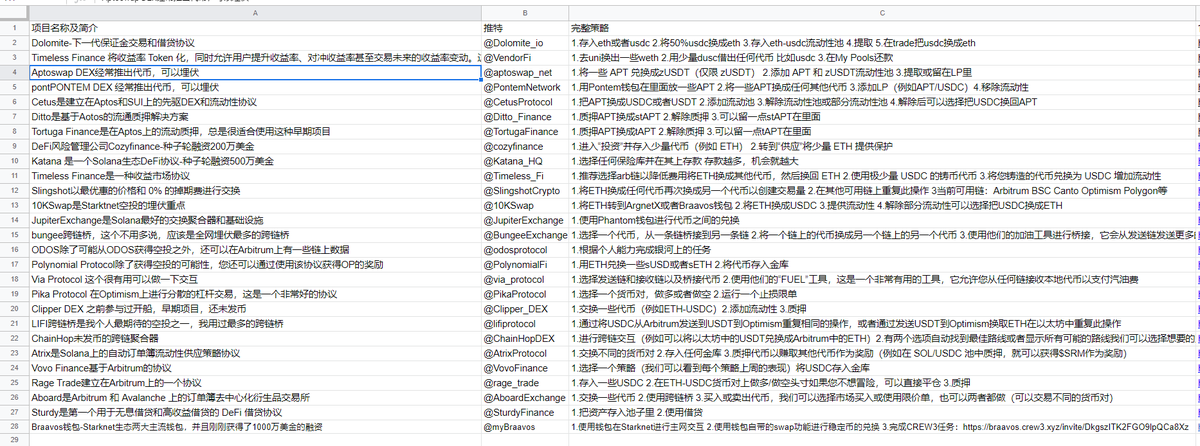The height and width of the screenshot is (446, 1200).
Task: Click the @AboardExchange cell
Action: (524, 396)
